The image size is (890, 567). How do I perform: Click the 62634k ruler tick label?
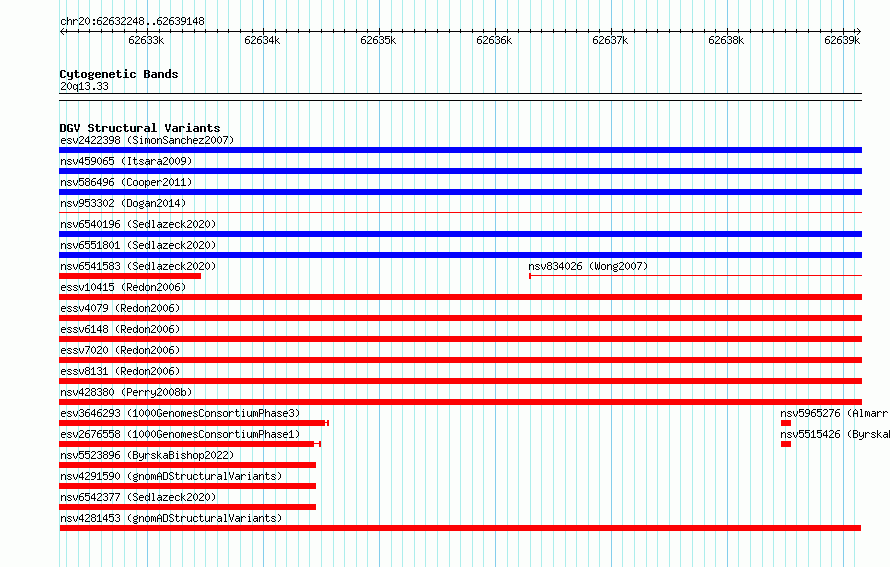262,40
